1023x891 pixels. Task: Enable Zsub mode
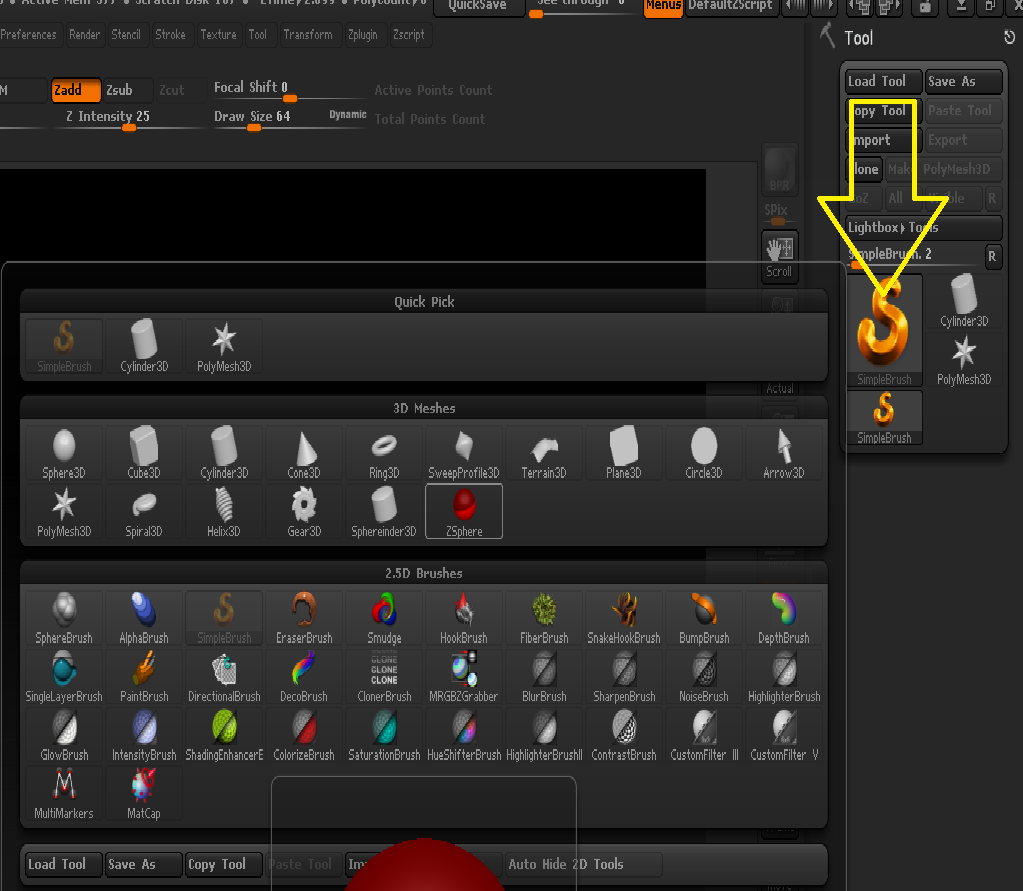[128, 90]
